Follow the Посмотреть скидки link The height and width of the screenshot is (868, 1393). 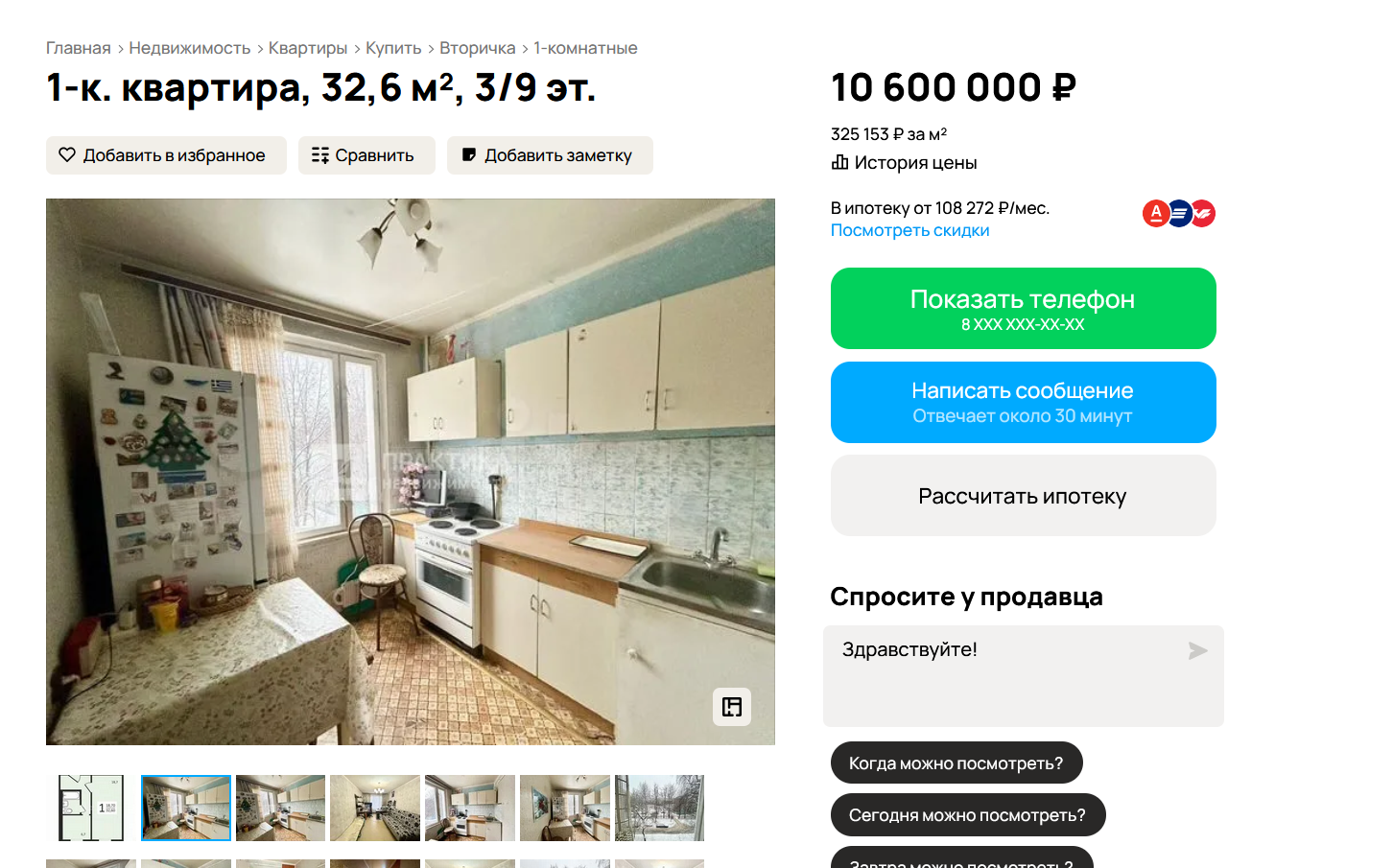click(909, 230)
